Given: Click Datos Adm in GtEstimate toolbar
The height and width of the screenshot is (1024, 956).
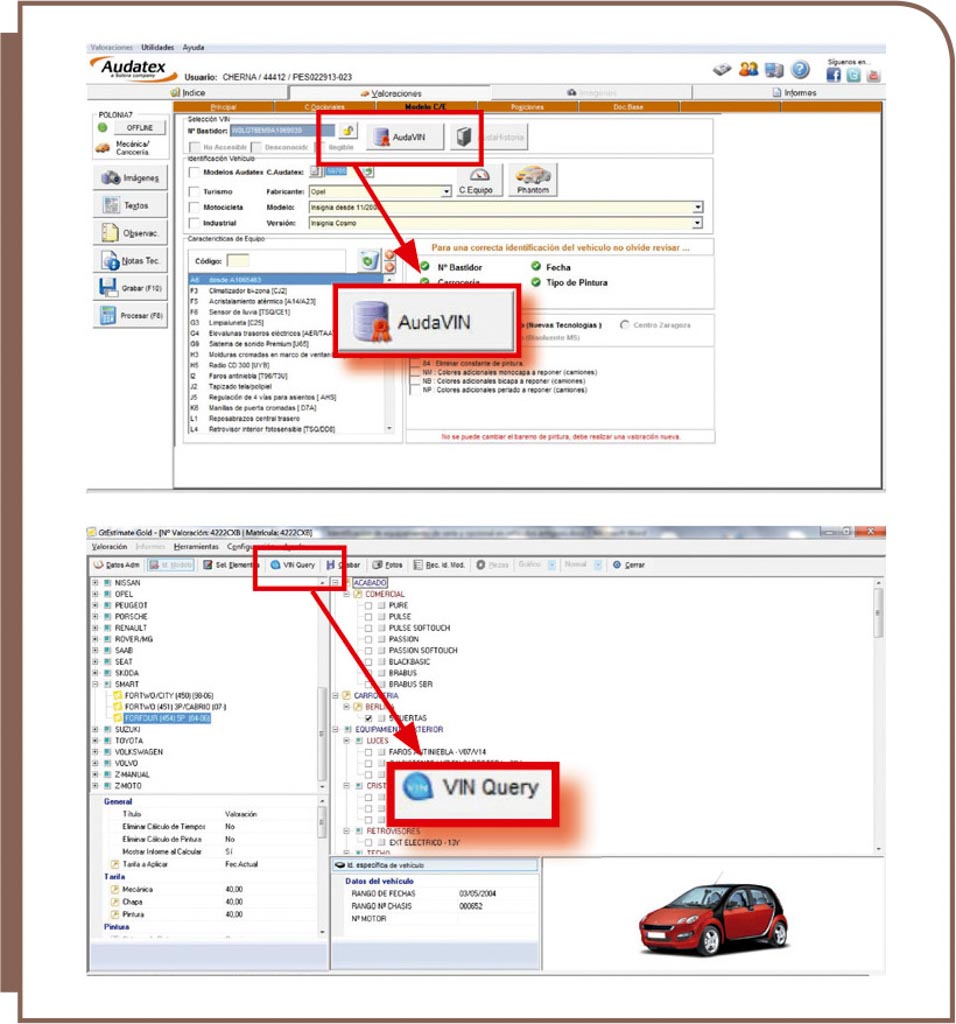Looking at the screenshot, I should point(117,565).
